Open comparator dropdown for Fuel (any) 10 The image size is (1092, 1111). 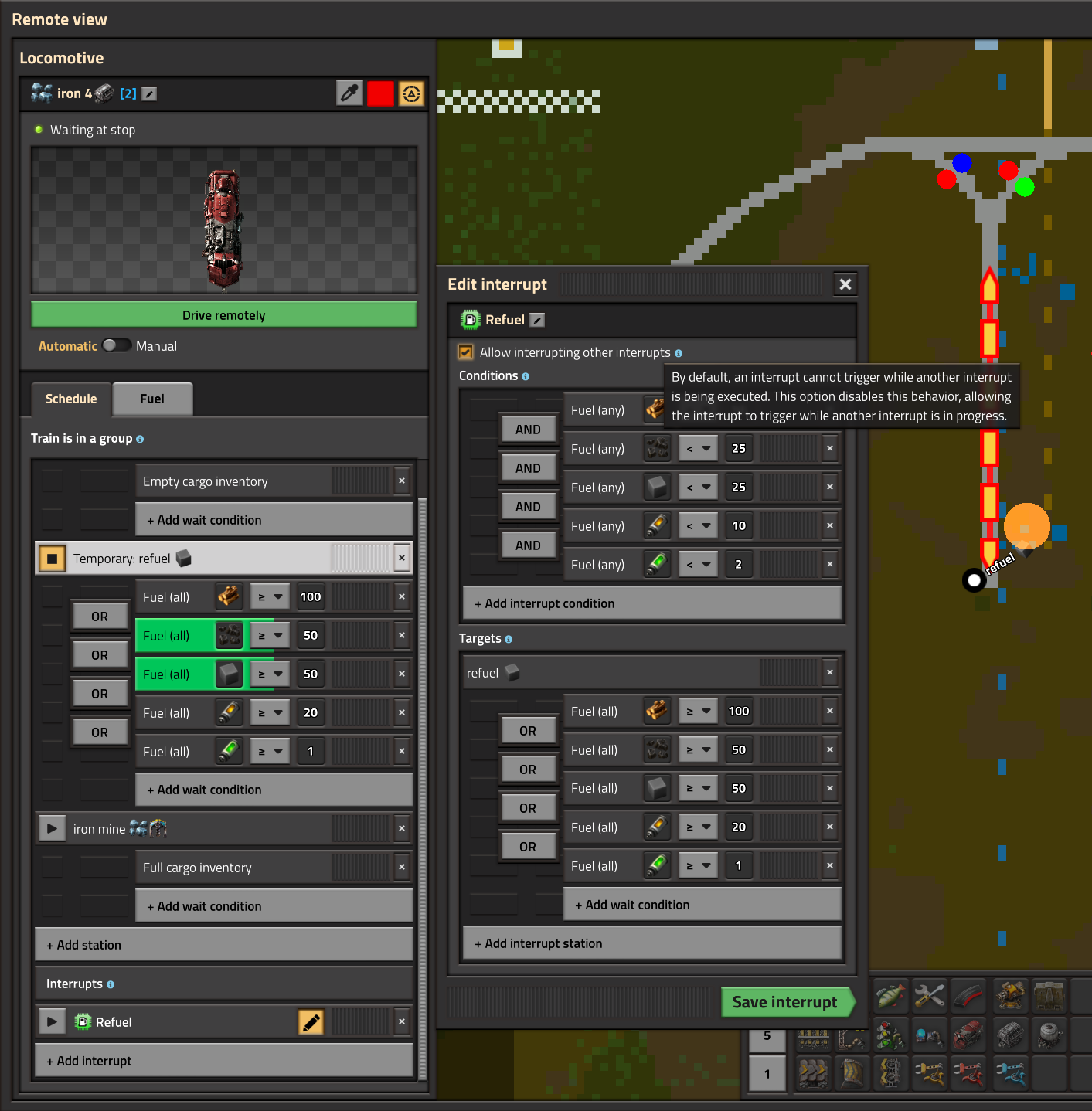[698, 525]
